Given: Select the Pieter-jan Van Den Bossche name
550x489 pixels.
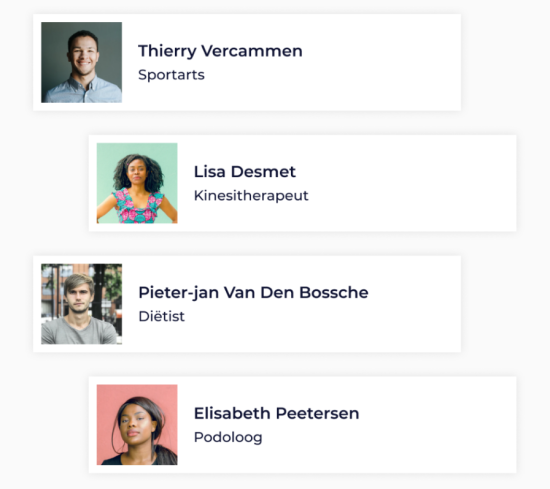Looking at the screenshot, I should coord(253,293).
